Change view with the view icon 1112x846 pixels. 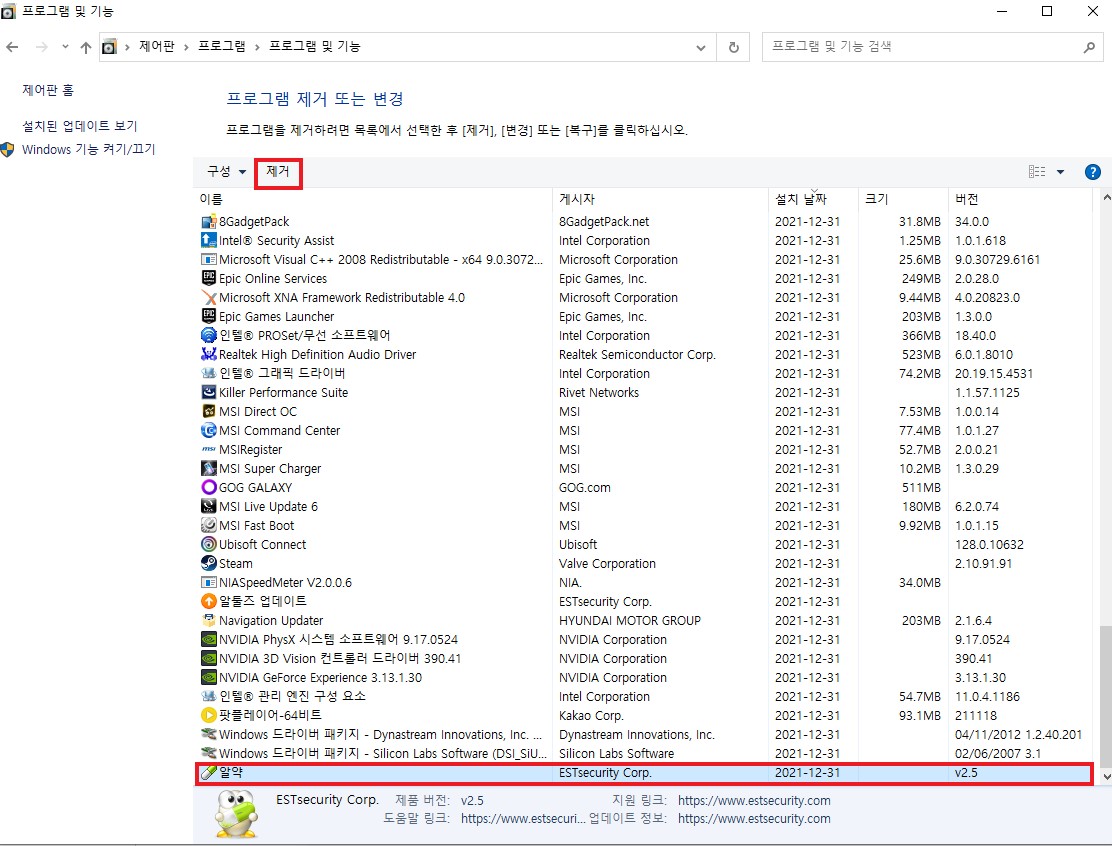click(x=1037, y=172)
